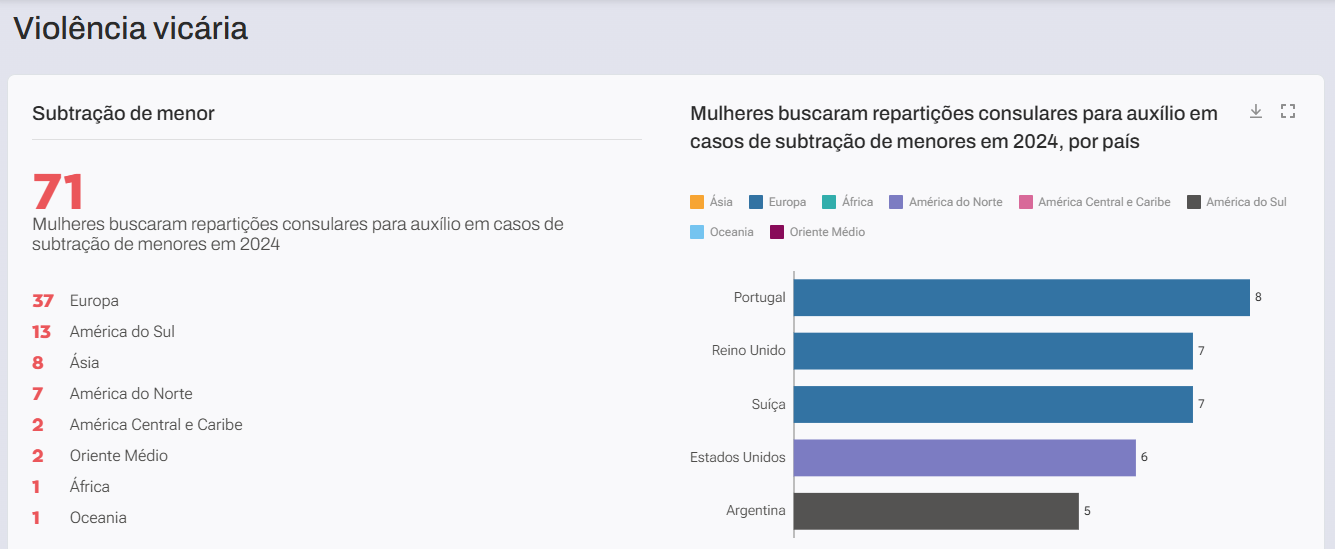
Task: Toggle the África legend series
Action: click(847, 202)
